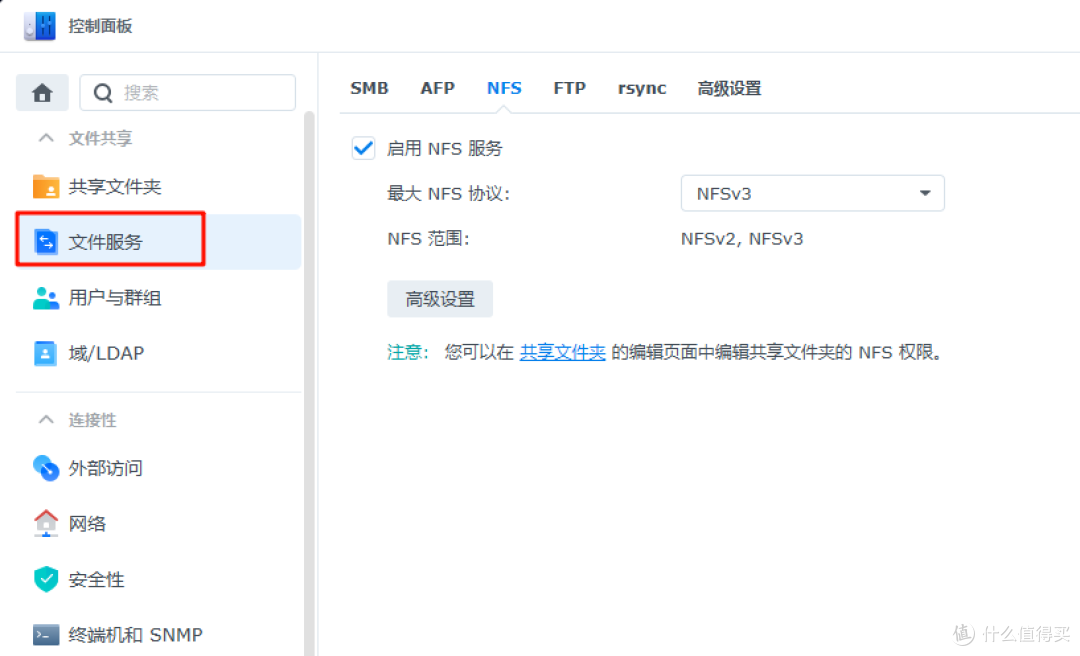Click the File Services (文件服务) icon
Image resolution: width=1080 pixels, height=656 pixels.
[x=46, y=242]
